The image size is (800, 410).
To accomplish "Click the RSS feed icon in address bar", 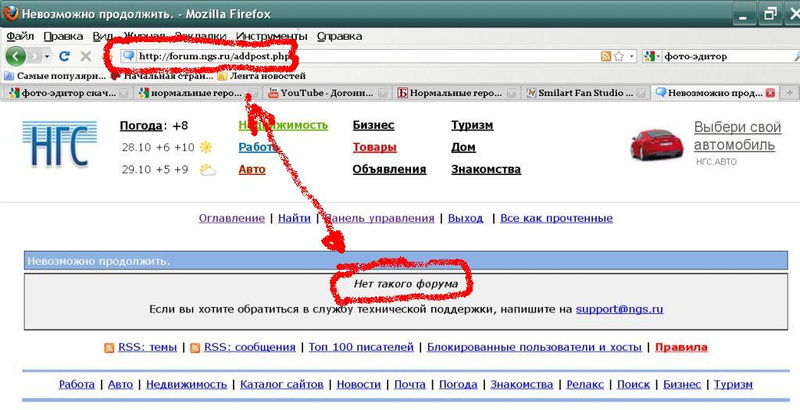I will click(x=606, y=56).
